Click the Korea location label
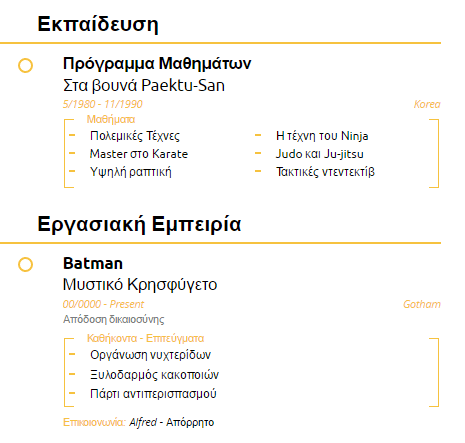 coord(427,104)
